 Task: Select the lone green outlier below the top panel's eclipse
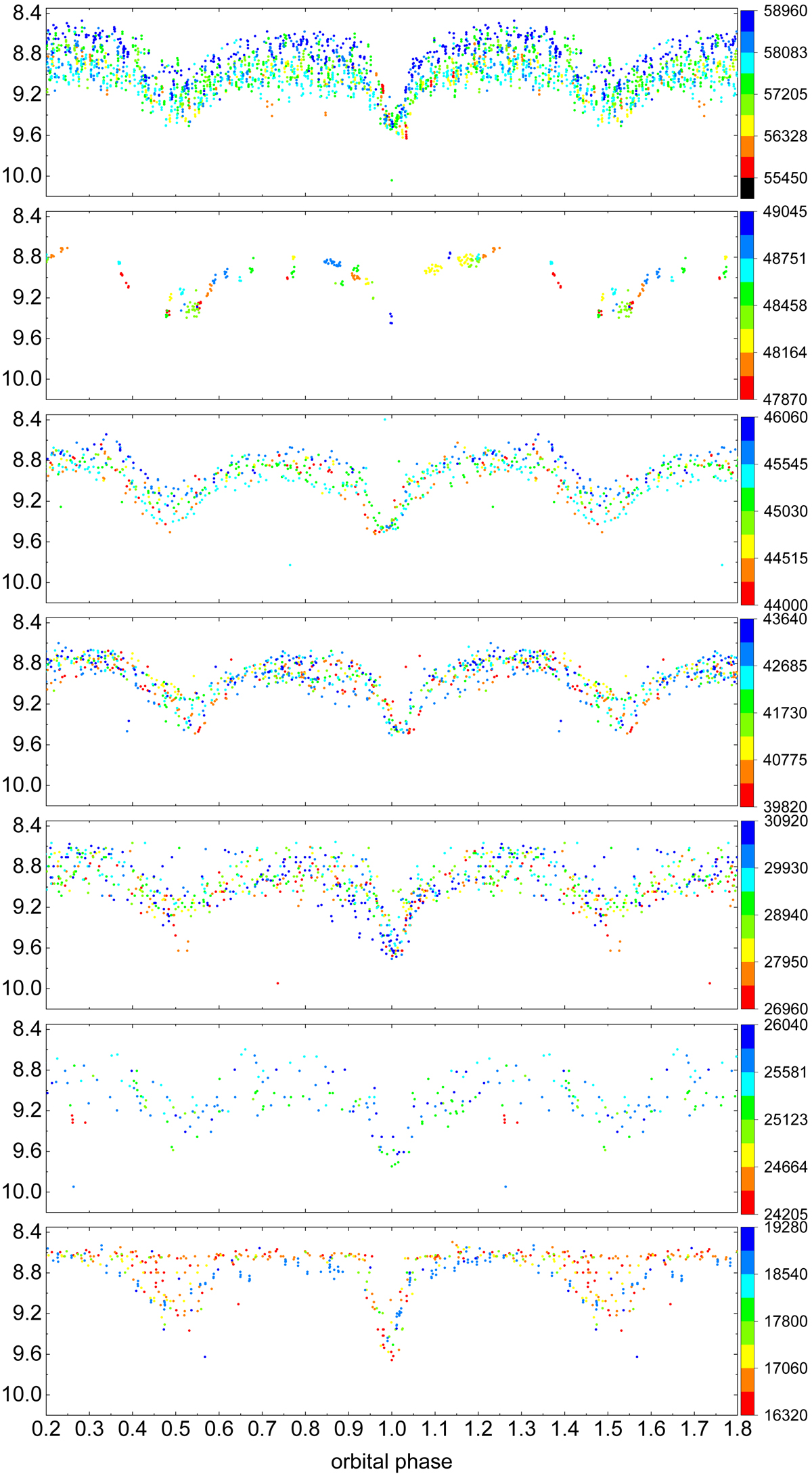(x=392, y=180)
